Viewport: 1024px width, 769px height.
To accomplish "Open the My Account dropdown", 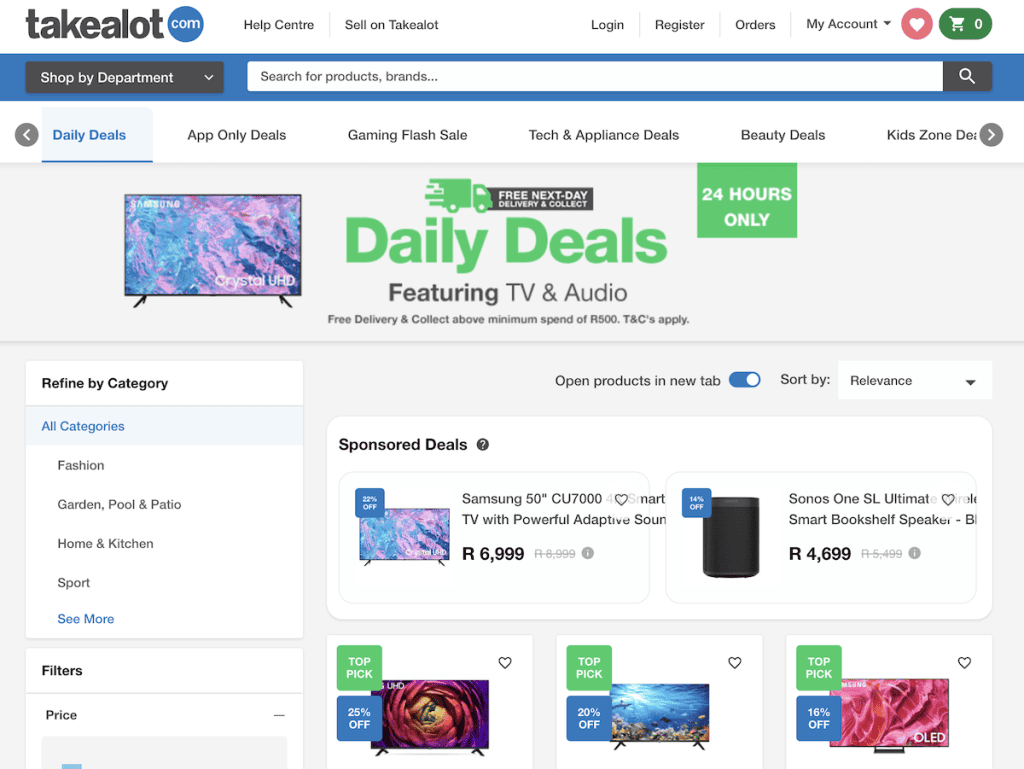I will (847, 24).
